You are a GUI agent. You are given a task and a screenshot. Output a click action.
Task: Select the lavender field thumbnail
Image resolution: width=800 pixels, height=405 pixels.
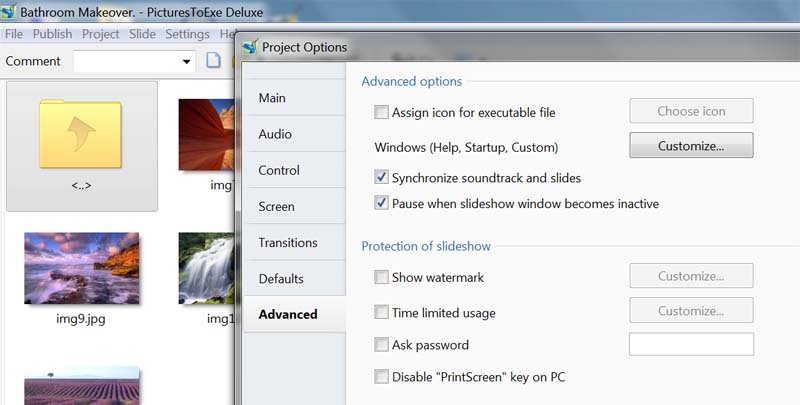click(x=82, y=386)
